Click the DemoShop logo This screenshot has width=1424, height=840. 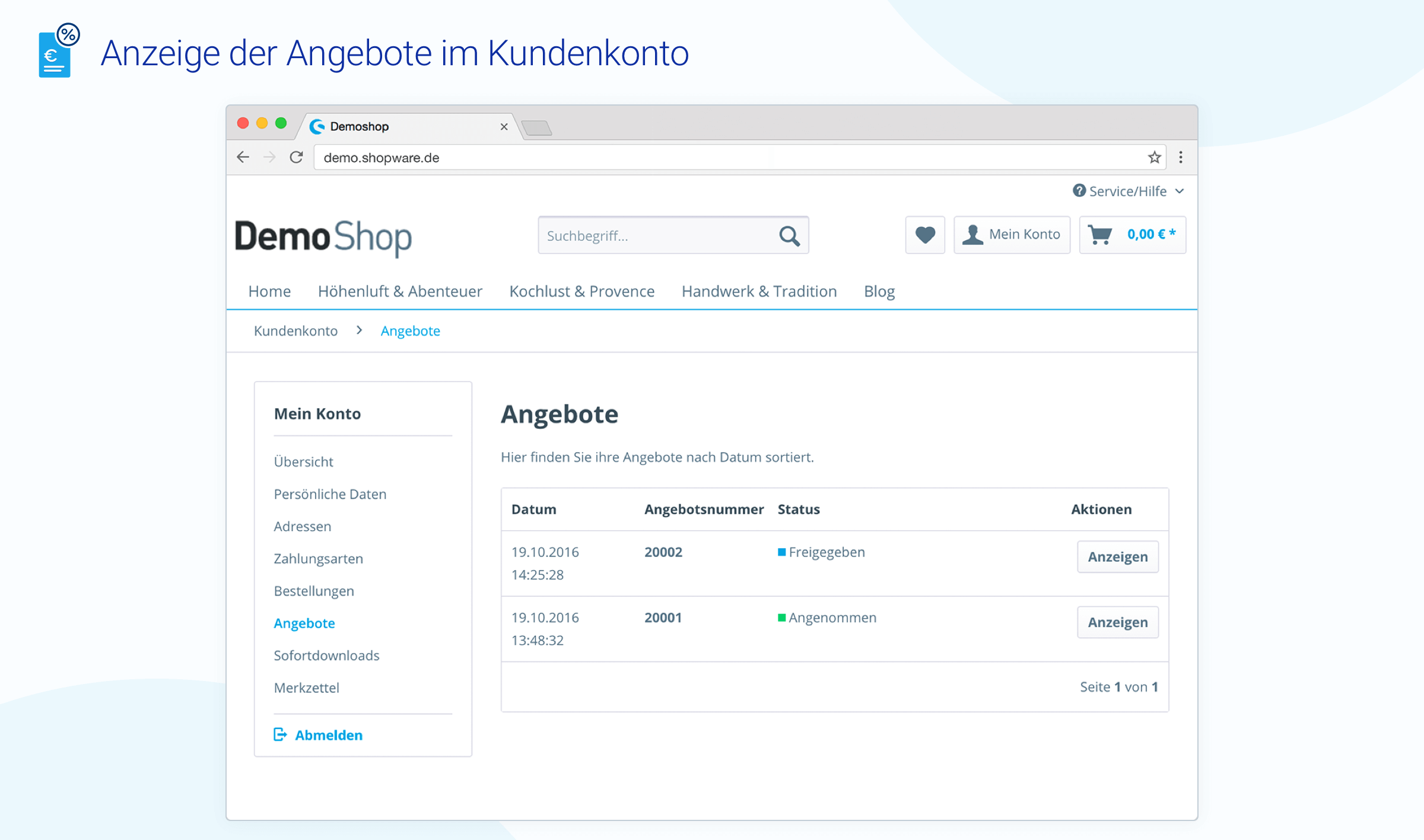323,237
